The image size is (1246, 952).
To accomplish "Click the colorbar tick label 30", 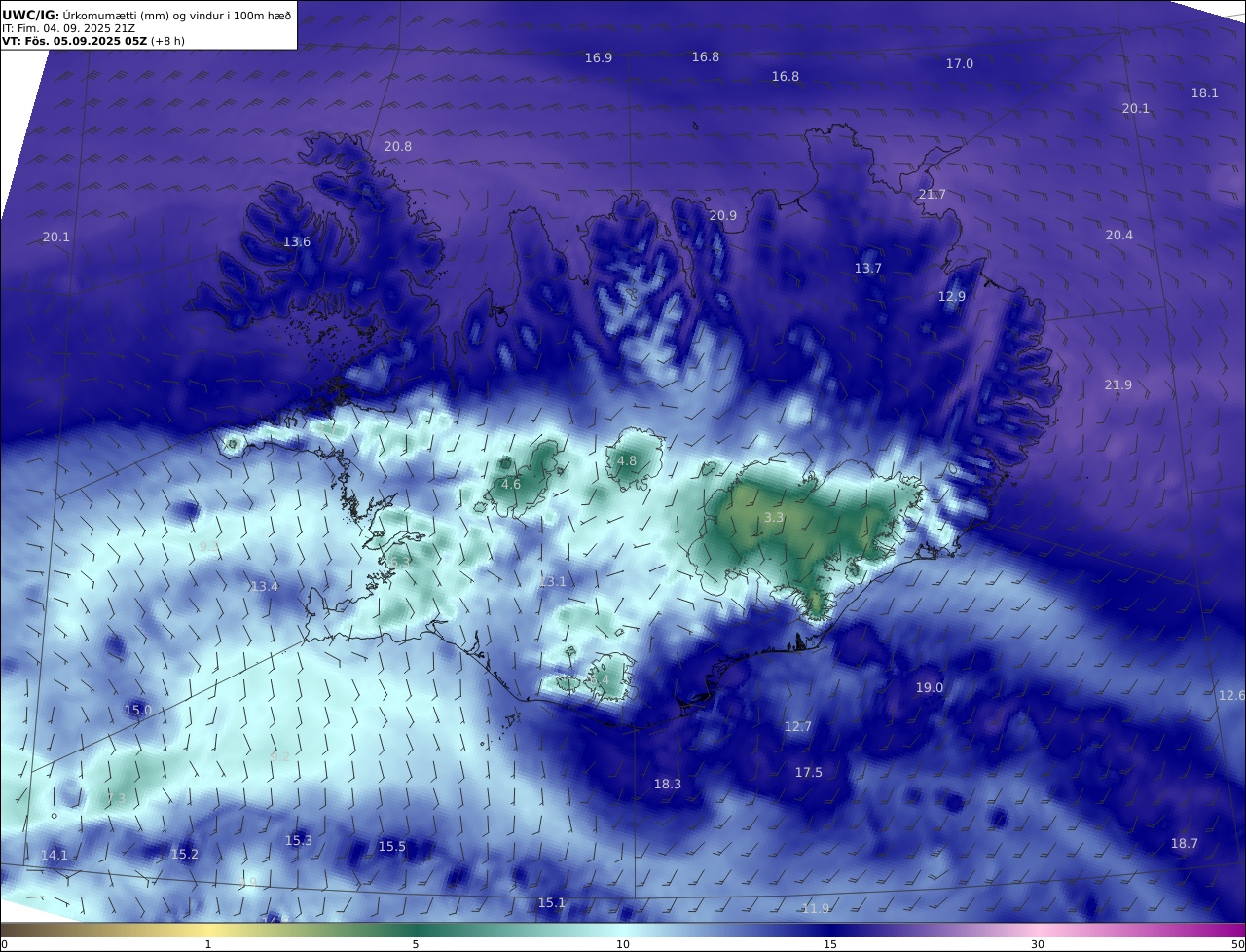I will (1038, 944).
